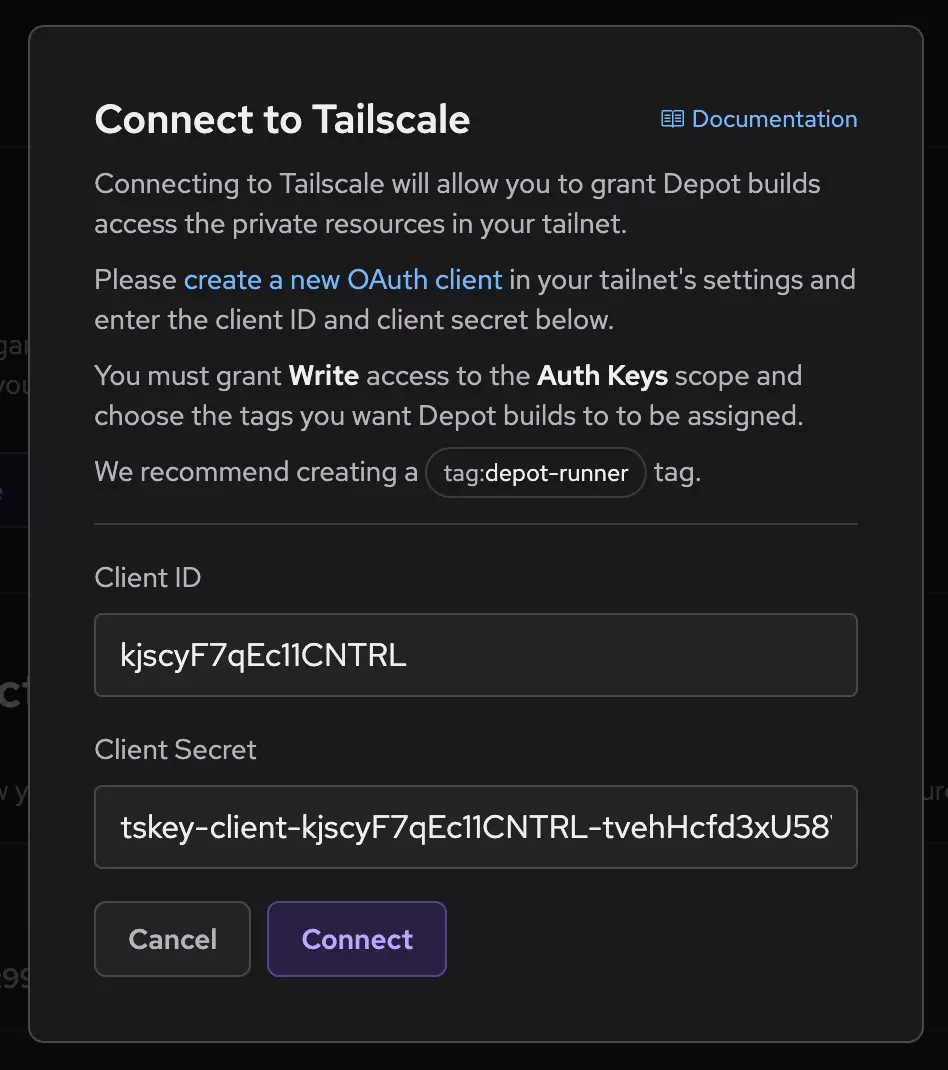
Task: Follow the 'create a new OAuth client' link
Action: tap(343, 279)
